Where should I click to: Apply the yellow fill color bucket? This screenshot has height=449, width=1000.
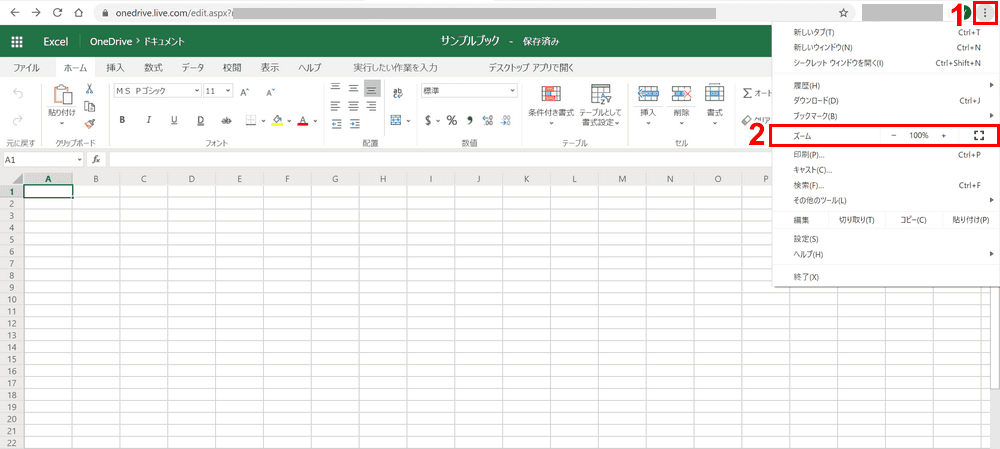tap(277, 120)
